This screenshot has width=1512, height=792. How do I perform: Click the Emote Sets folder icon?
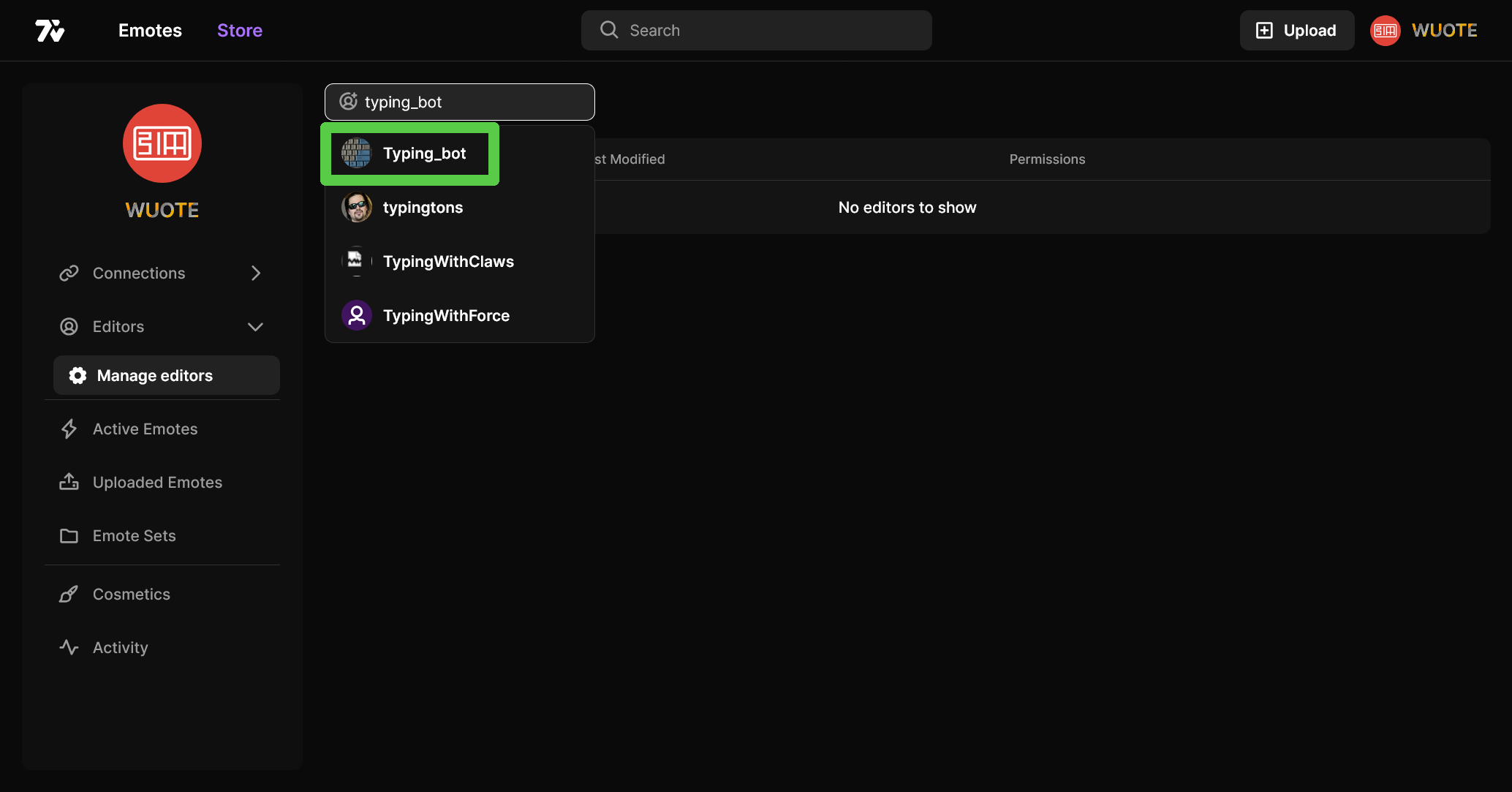coord(69,536)
